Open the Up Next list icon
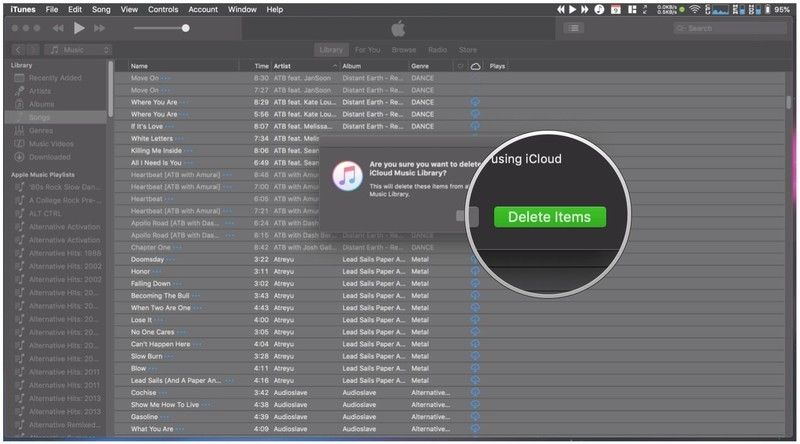800x444 pixels. 573,28
